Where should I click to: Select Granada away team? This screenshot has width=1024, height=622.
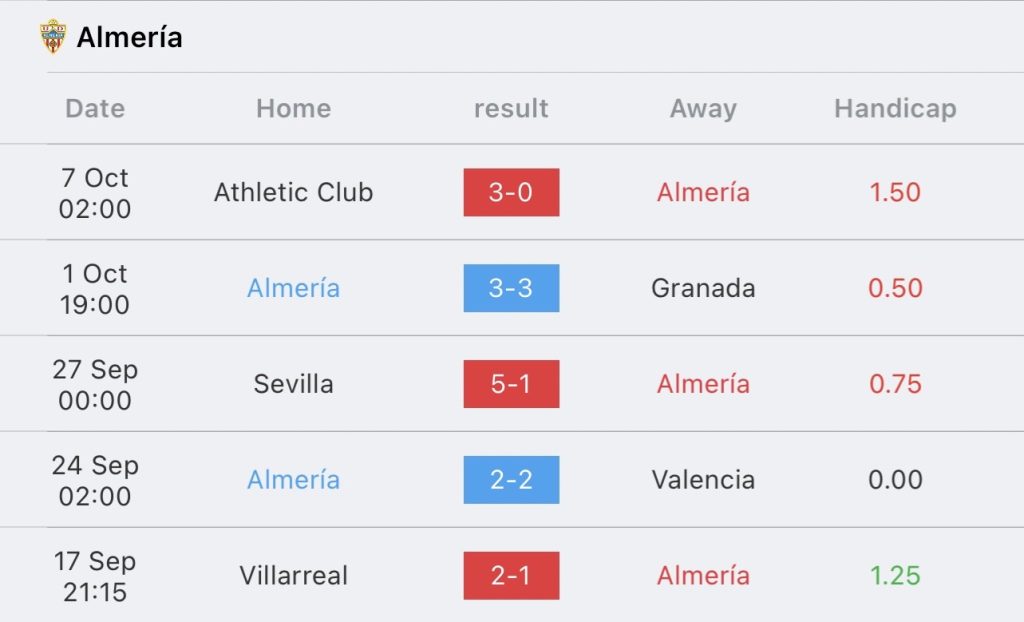click(703, 288)
